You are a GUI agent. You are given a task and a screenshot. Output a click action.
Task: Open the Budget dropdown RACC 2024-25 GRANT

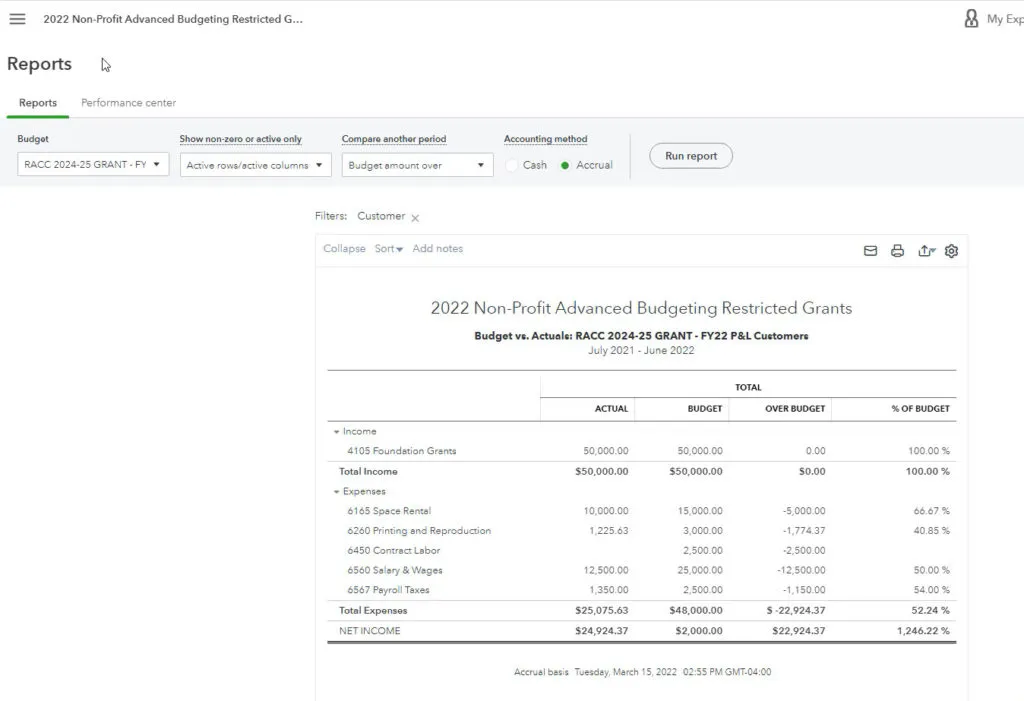tap(93, 165)
